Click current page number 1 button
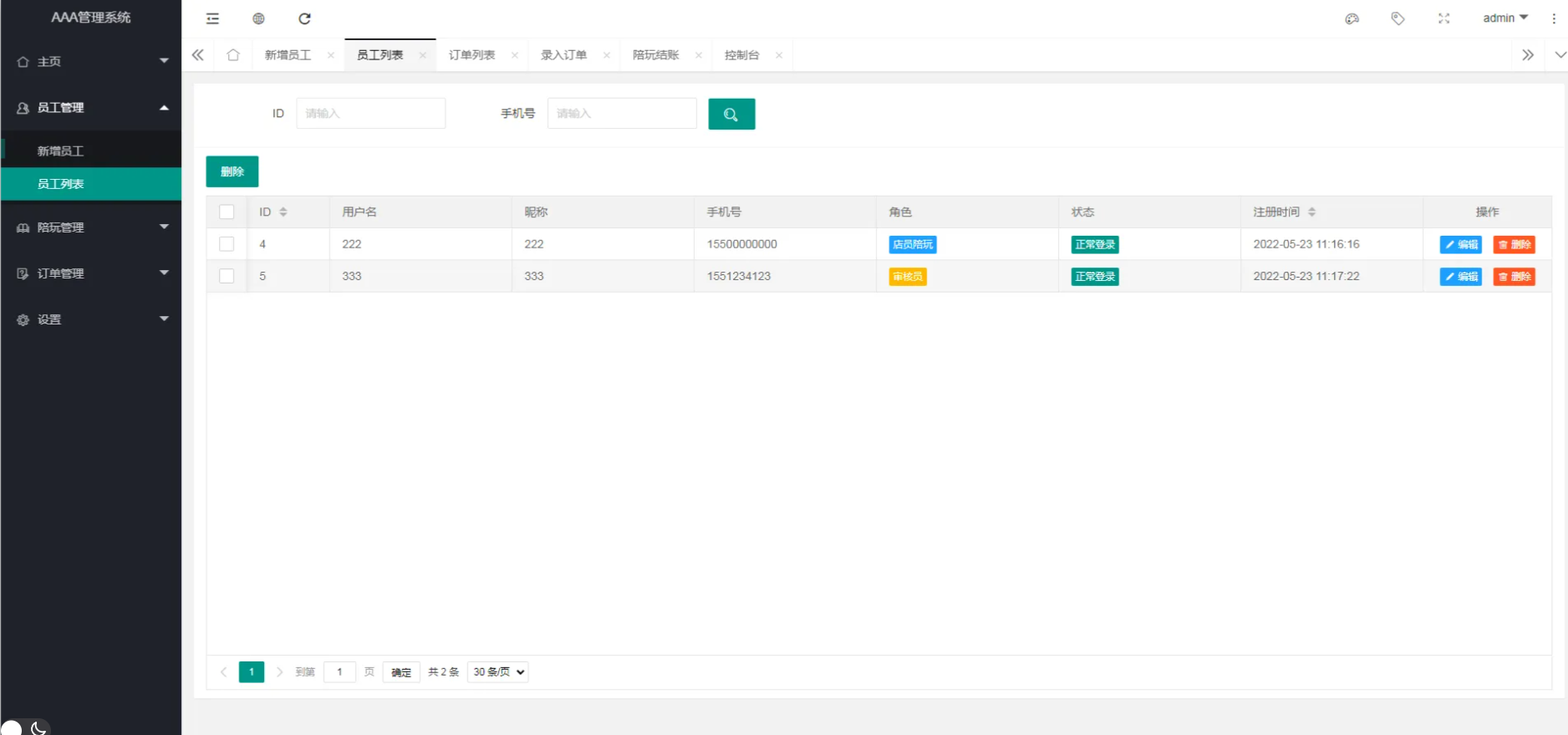The height and width of the screenshot is (735, 1568). pos(252,672)
